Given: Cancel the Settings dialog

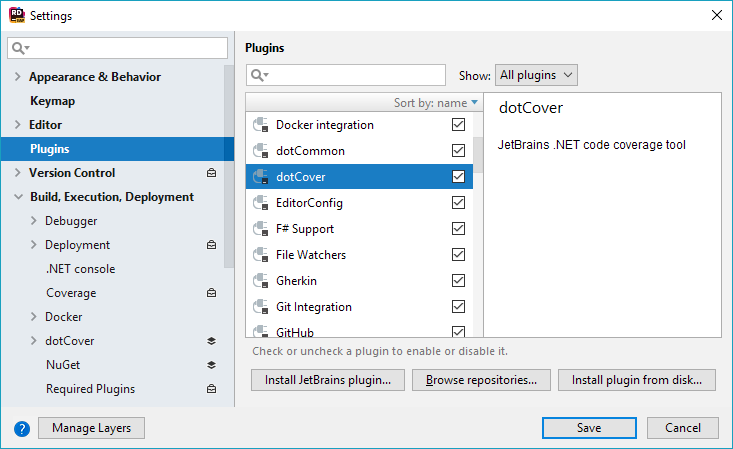Looking at the screenshot, I should (x=683, y=428).
